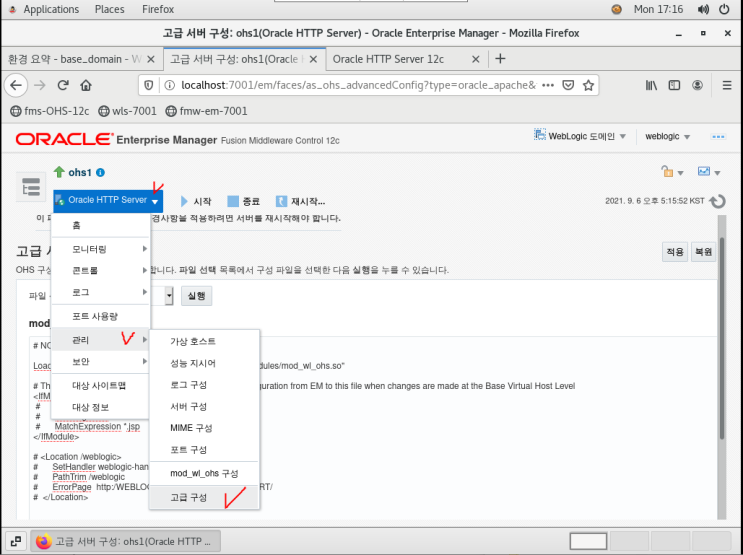The image size is (743, 555).
Task: Open the performance chart icon dropdown
Action: click(709, 172)
